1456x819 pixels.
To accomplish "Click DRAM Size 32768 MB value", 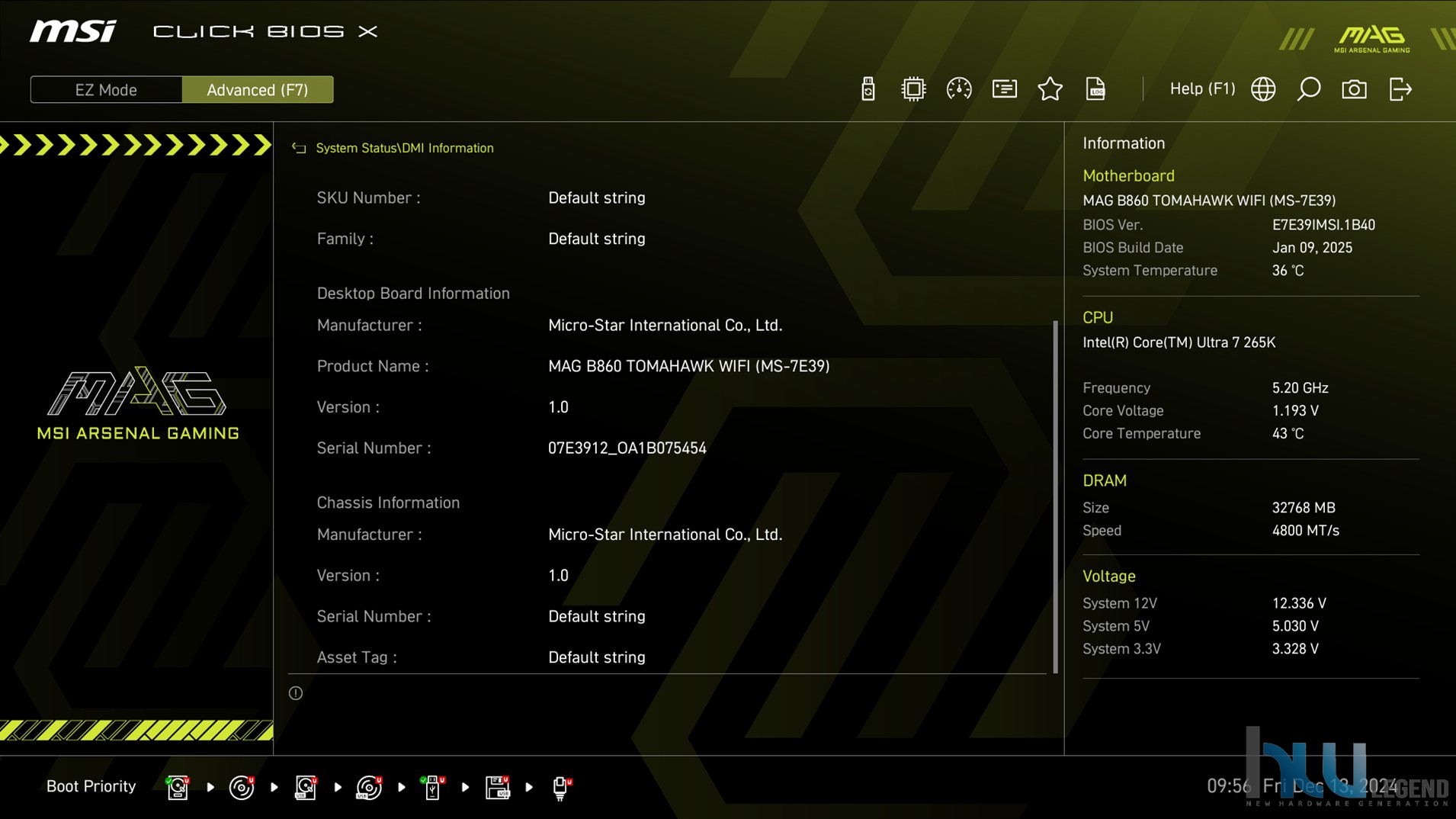I will click(1304, 508).
